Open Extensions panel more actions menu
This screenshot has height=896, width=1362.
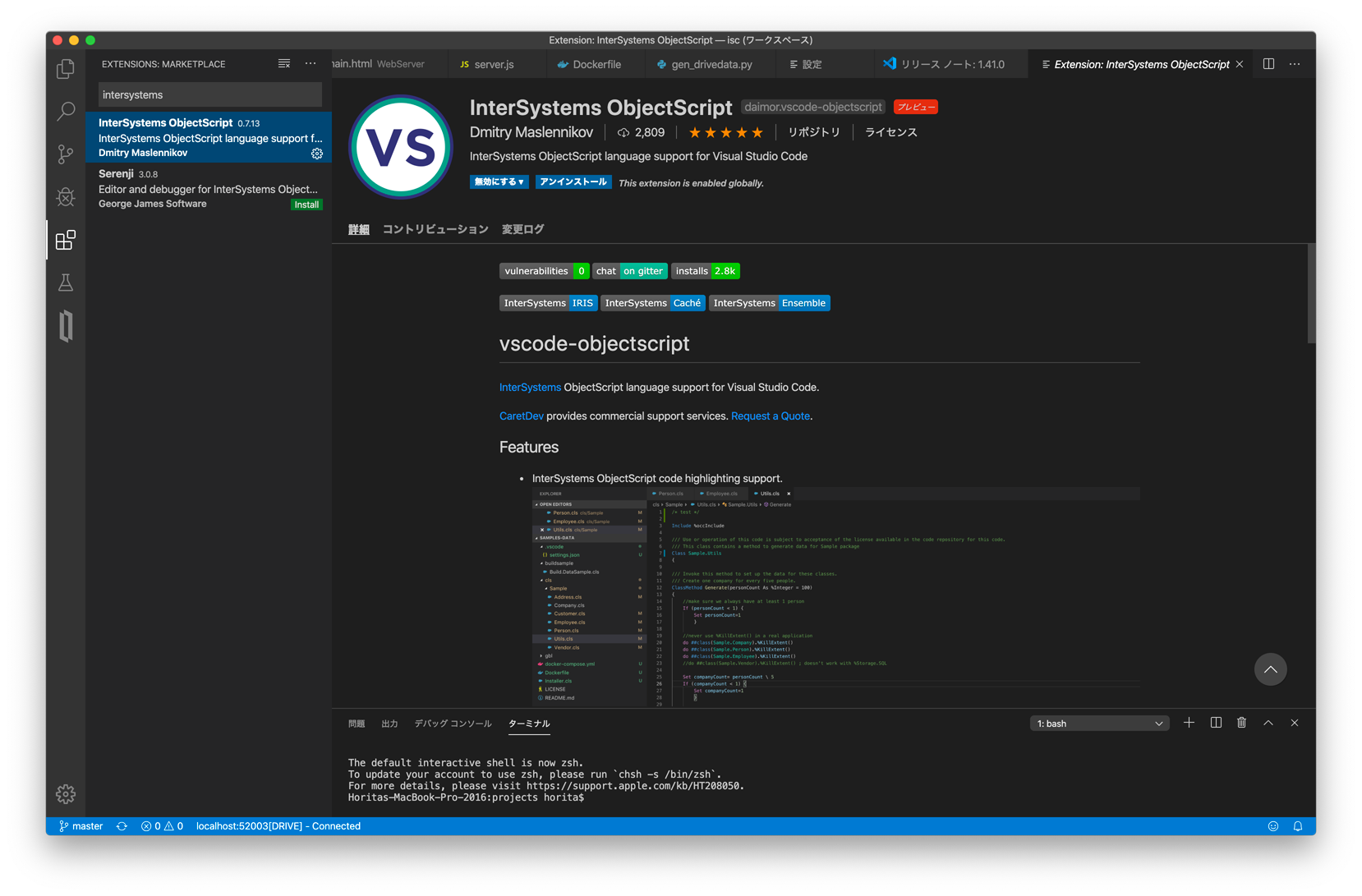coord(311,63)
